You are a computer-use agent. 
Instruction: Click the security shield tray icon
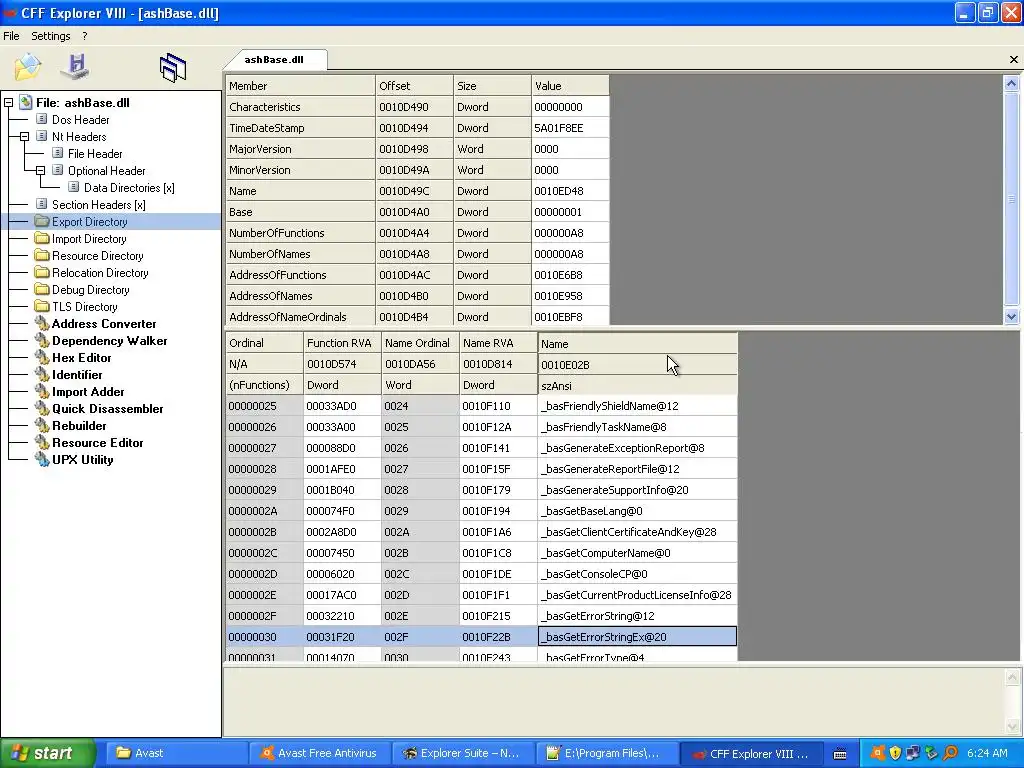(895, 753)
